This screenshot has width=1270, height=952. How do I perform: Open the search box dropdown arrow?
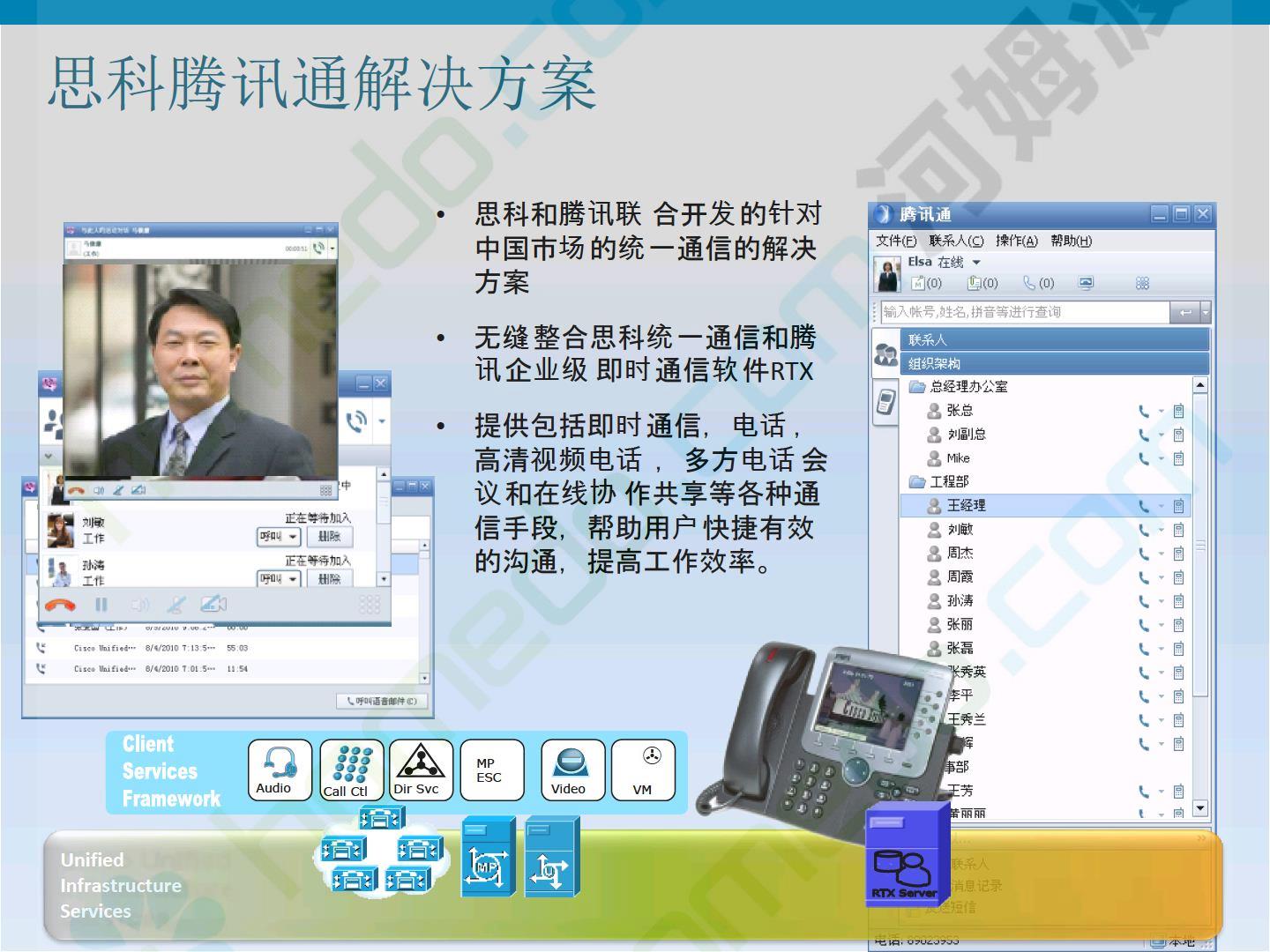(x=1206, y=312)
